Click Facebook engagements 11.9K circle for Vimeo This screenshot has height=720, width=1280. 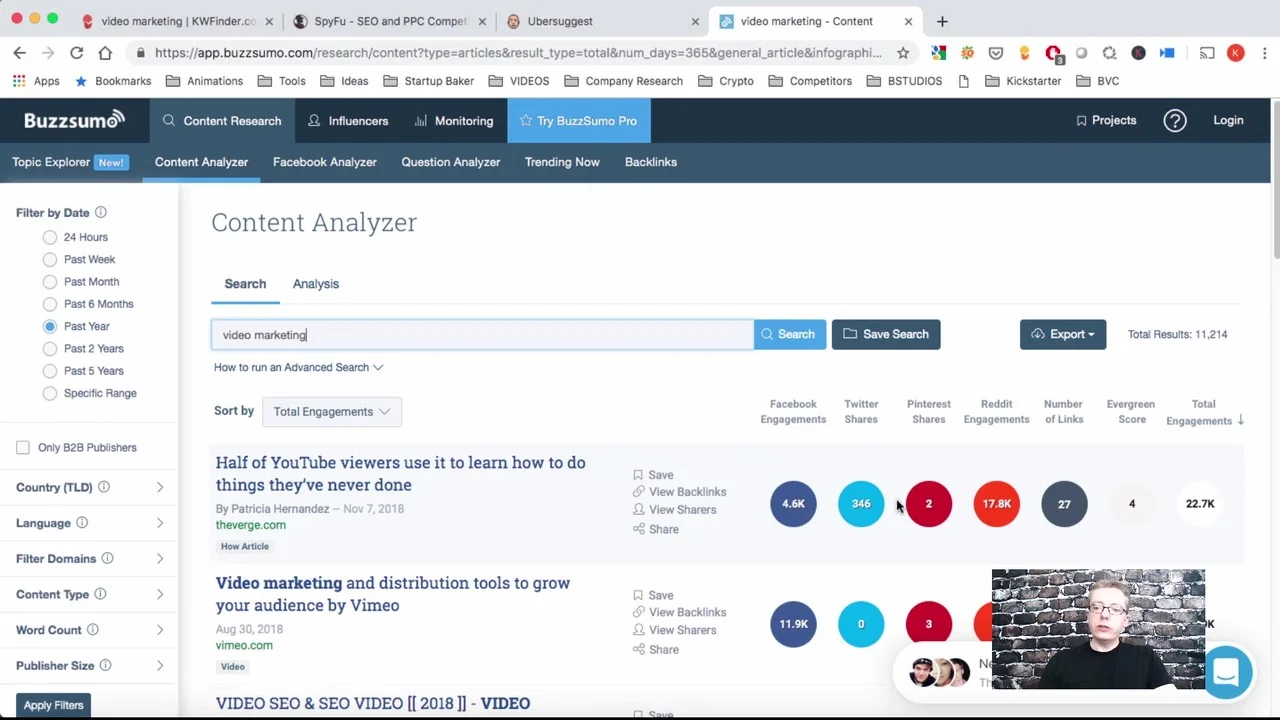(793, 624)
